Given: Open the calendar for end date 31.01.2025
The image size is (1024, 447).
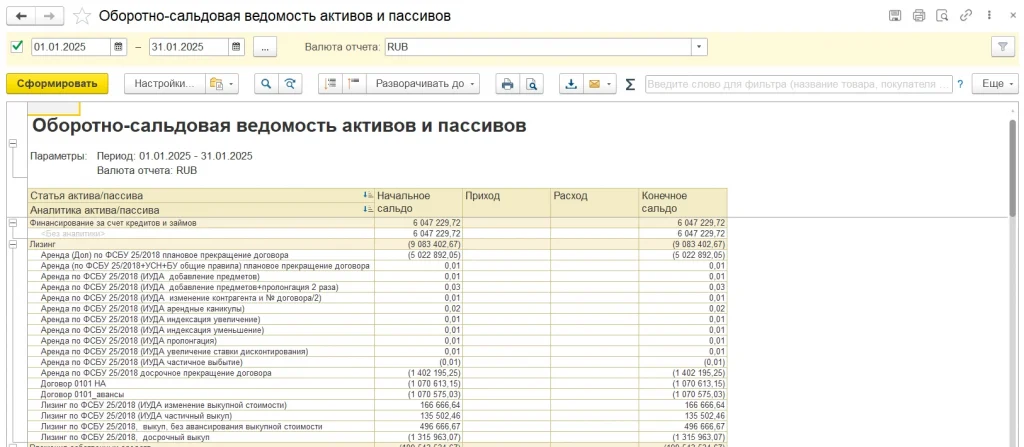Looking at the screenshot, I should coord(236,47).
